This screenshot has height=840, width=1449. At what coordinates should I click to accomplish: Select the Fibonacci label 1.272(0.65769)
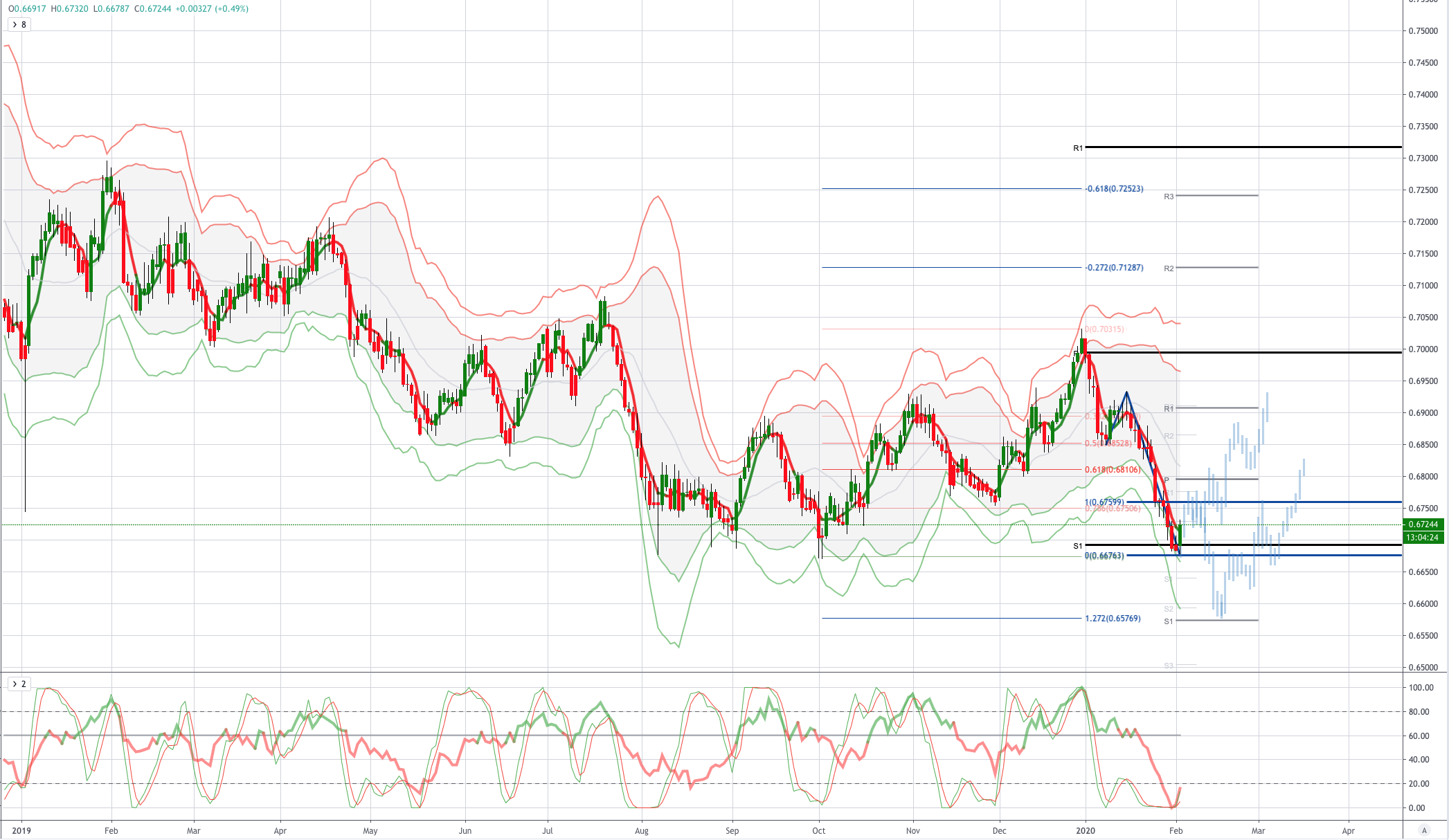[1113, 619]
